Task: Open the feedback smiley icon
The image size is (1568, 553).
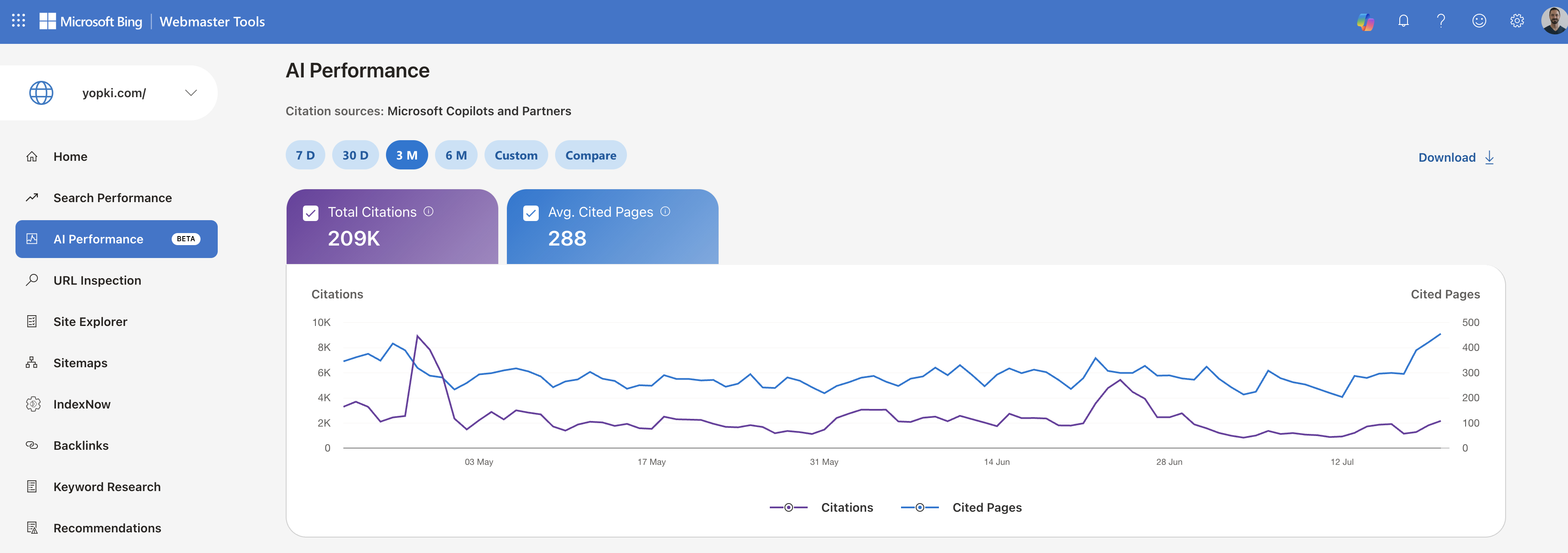Action: click(x=1479, y=22)
